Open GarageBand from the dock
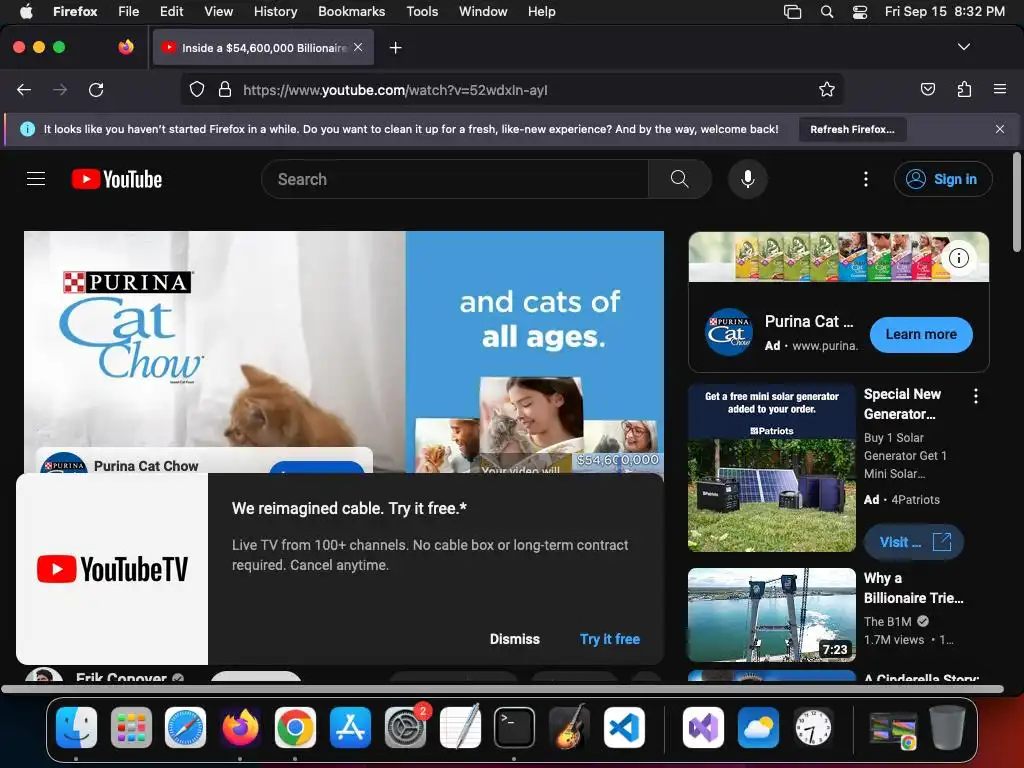The image size is (1024, 768). click(x=569, y=727)
